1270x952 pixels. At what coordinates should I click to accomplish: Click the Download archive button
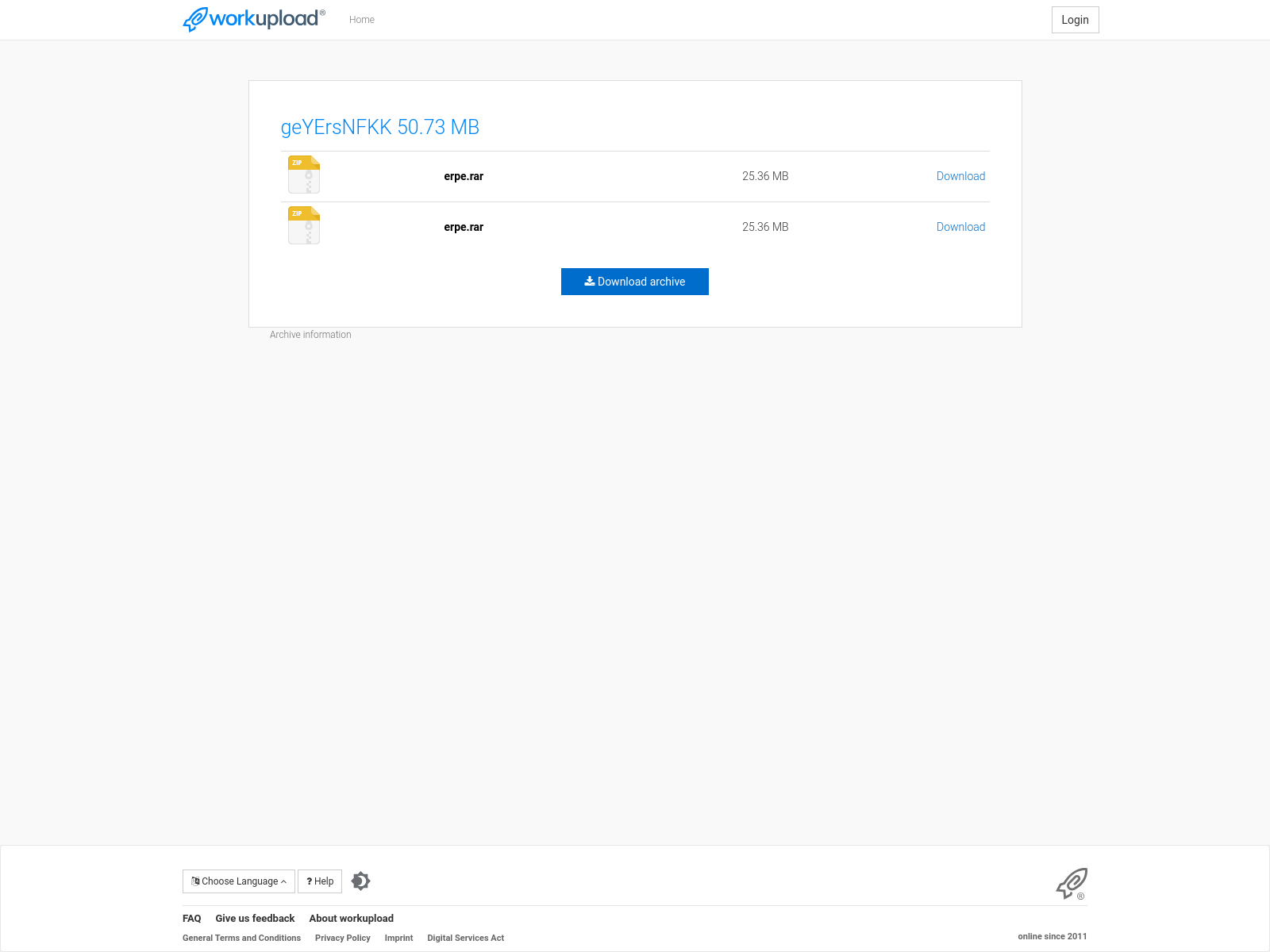tap(635, 282)
